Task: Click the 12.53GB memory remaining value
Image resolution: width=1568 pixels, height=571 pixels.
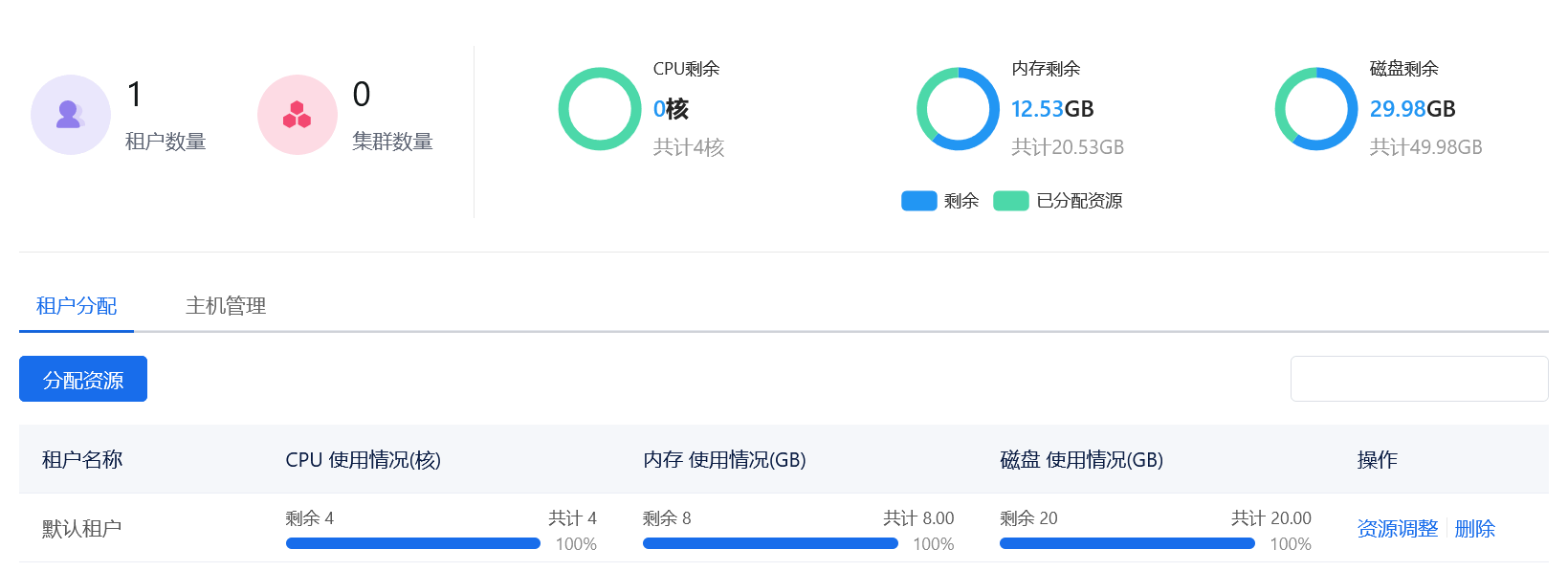Action: (1052, 109)
